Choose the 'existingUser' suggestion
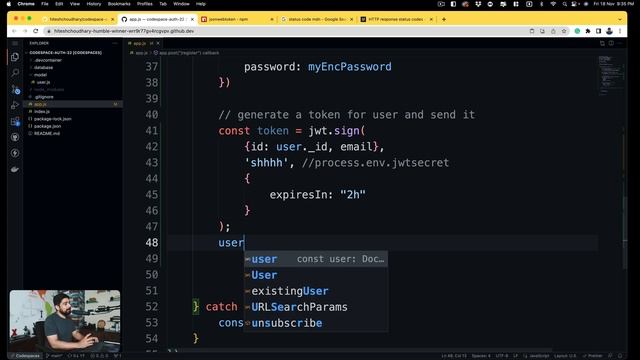 pos(316,291)
